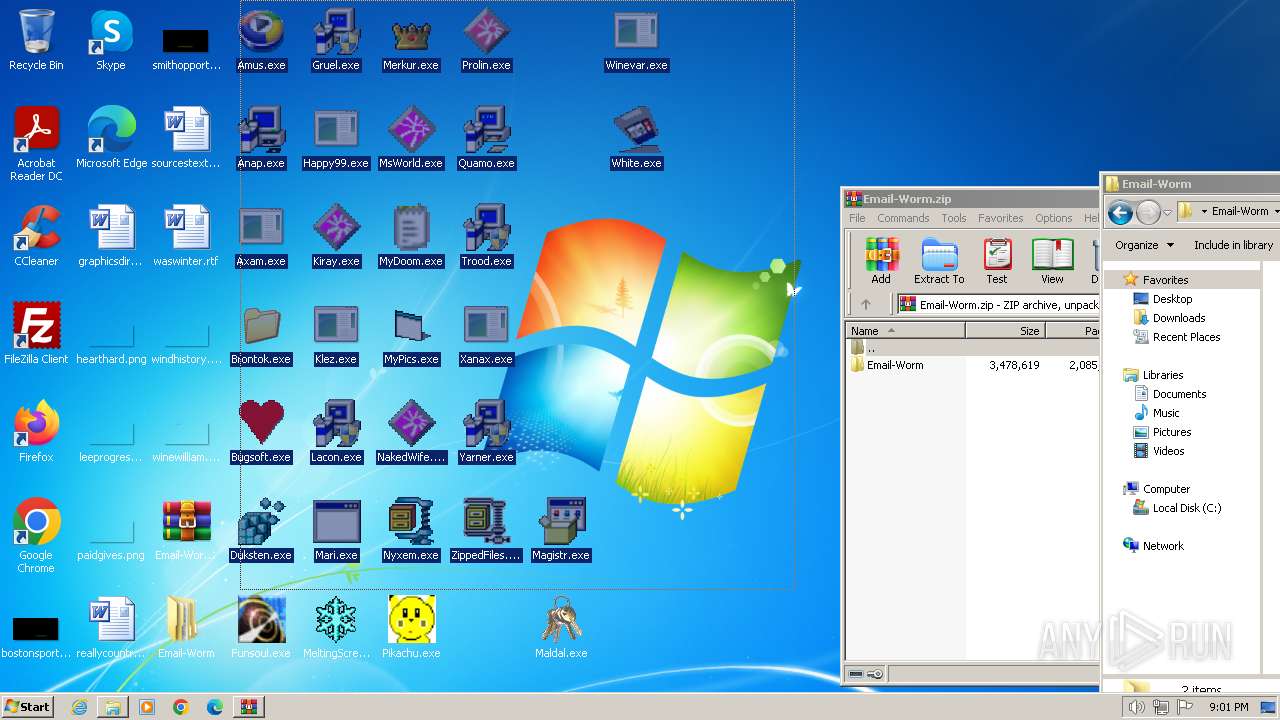Screen dimensions: 1280x720
Task: Click Explorer back navigation button
Action: tap(1120, 212)
